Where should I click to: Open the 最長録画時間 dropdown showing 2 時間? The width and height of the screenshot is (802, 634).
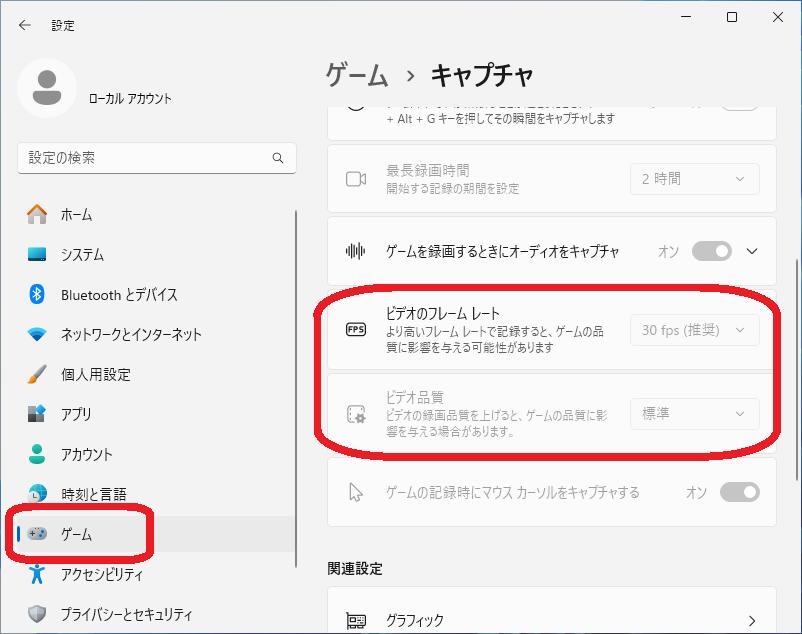point(694,179)
